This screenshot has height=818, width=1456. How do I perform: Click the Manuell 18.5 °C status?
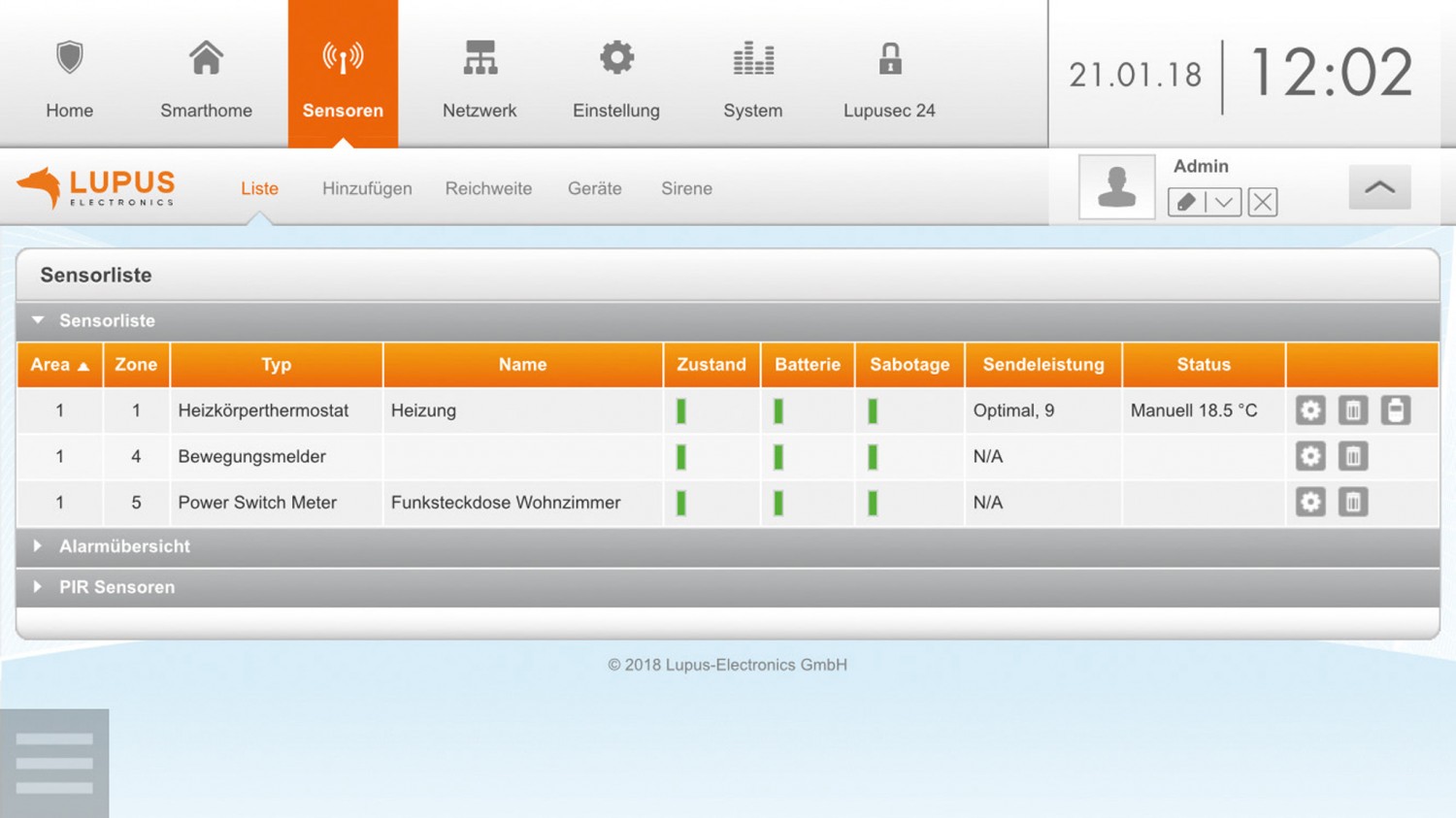1194,410
